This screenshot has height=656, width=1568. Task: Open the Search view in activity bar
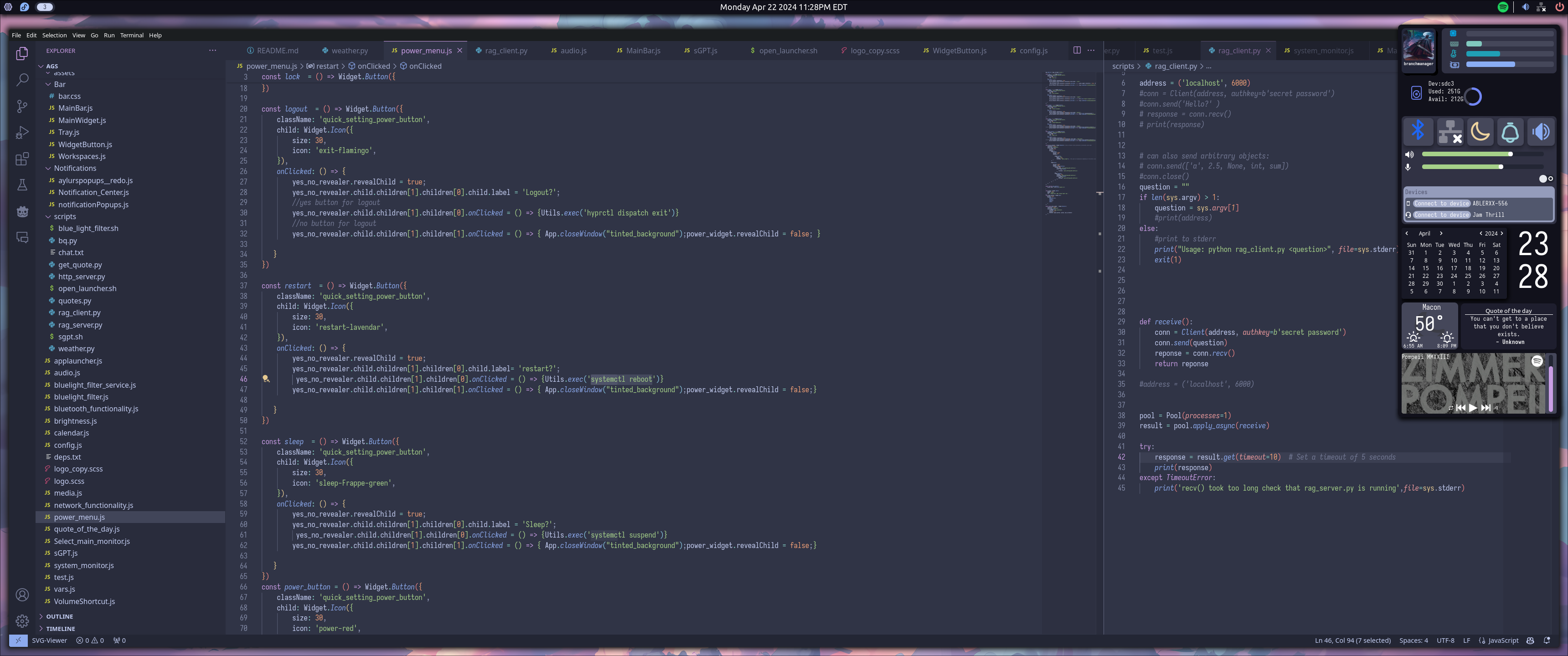[22, 80]
